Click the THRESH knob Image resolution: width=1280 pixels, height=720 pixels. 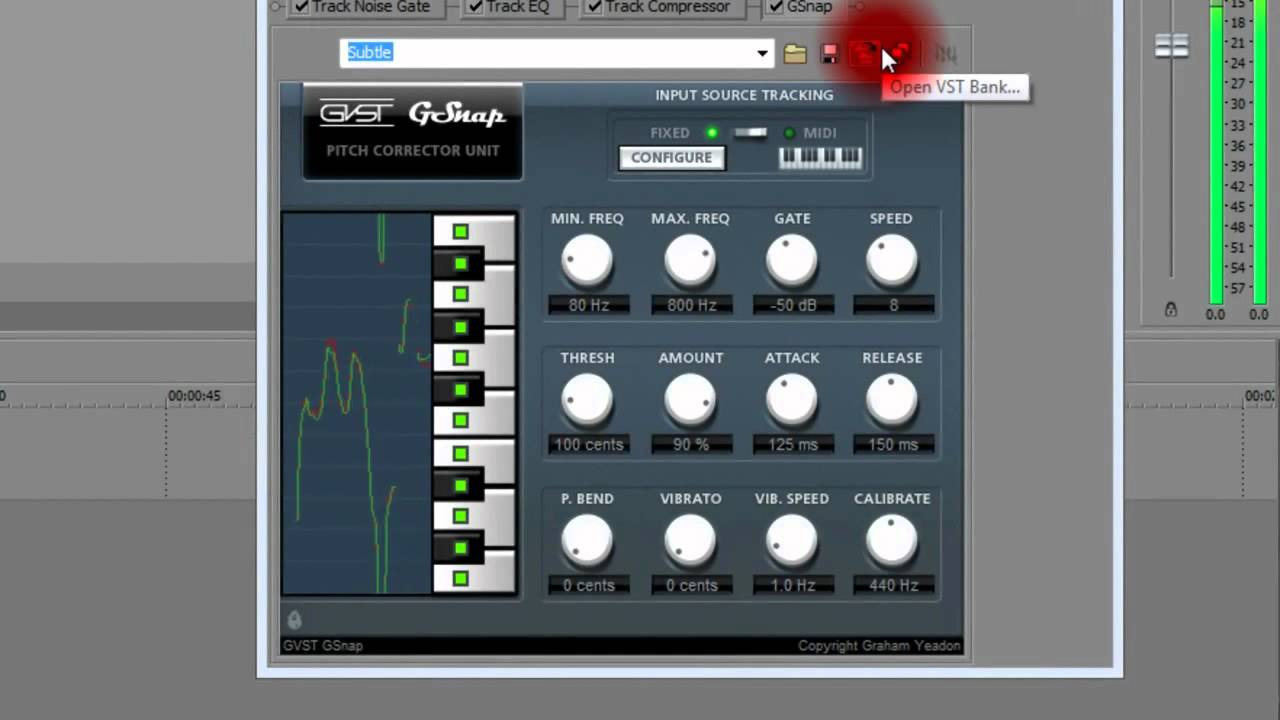pyautogui.click(x=587, y=401)
